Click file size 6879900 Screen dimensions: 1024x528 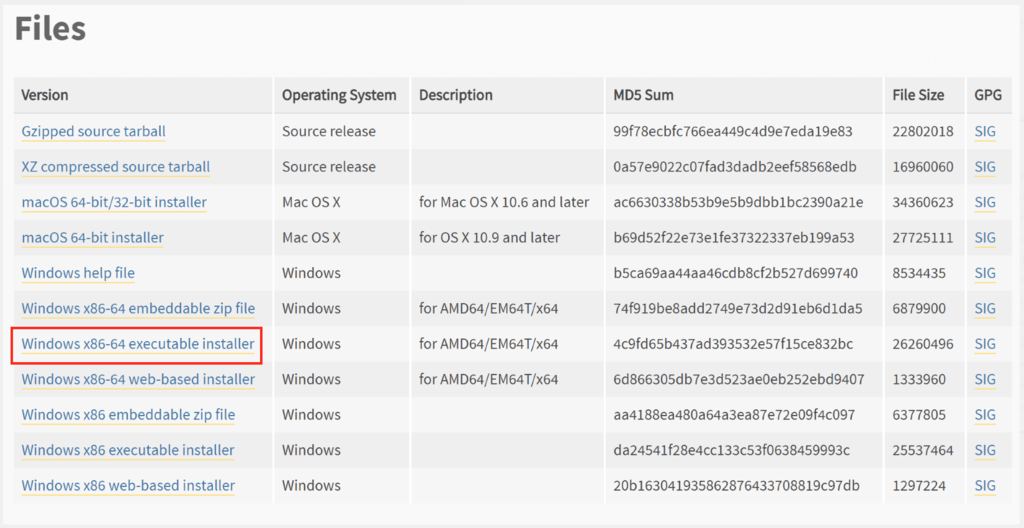(x=920, y=308)
